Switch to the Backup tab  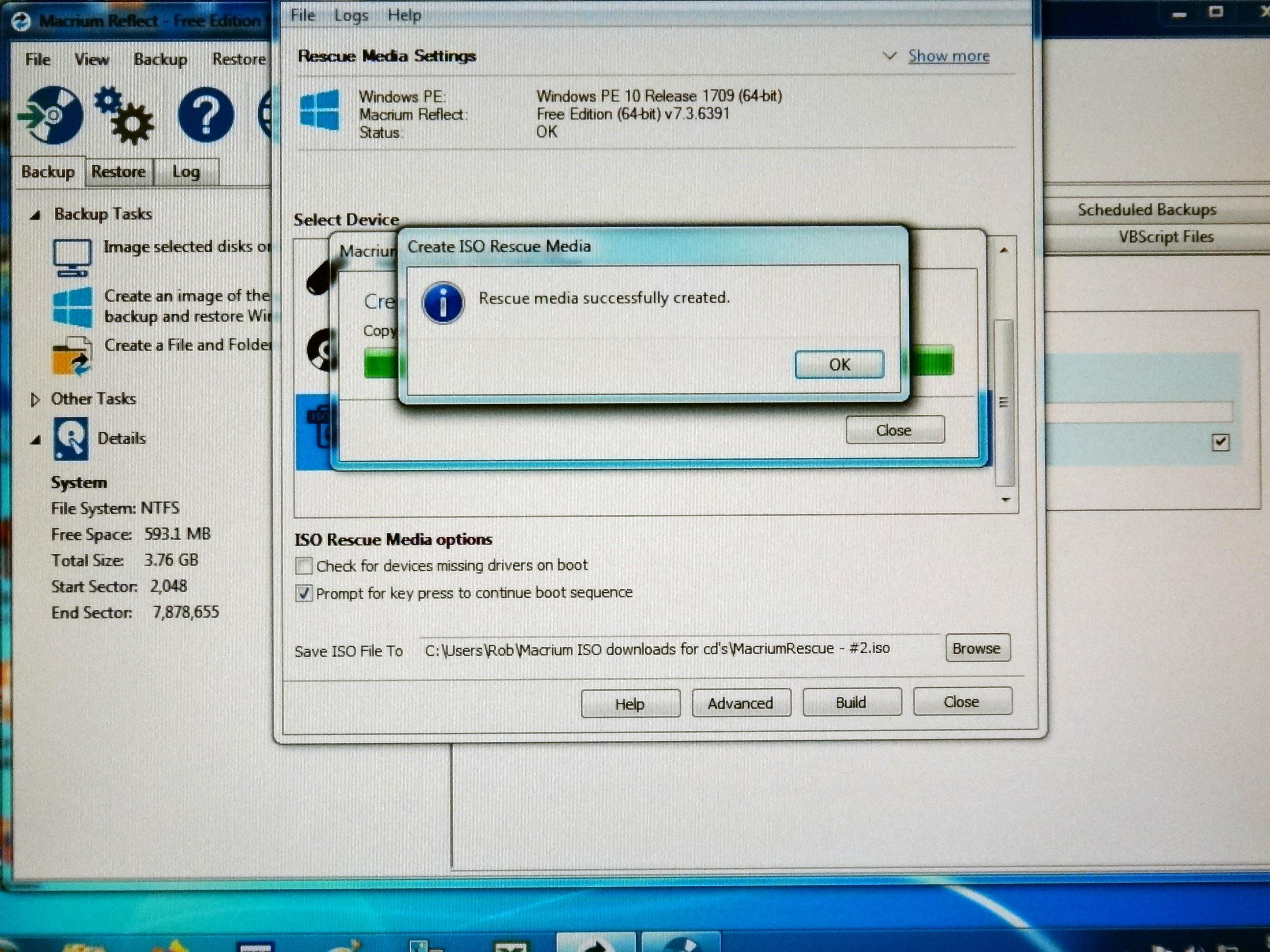tap(48, 171)
